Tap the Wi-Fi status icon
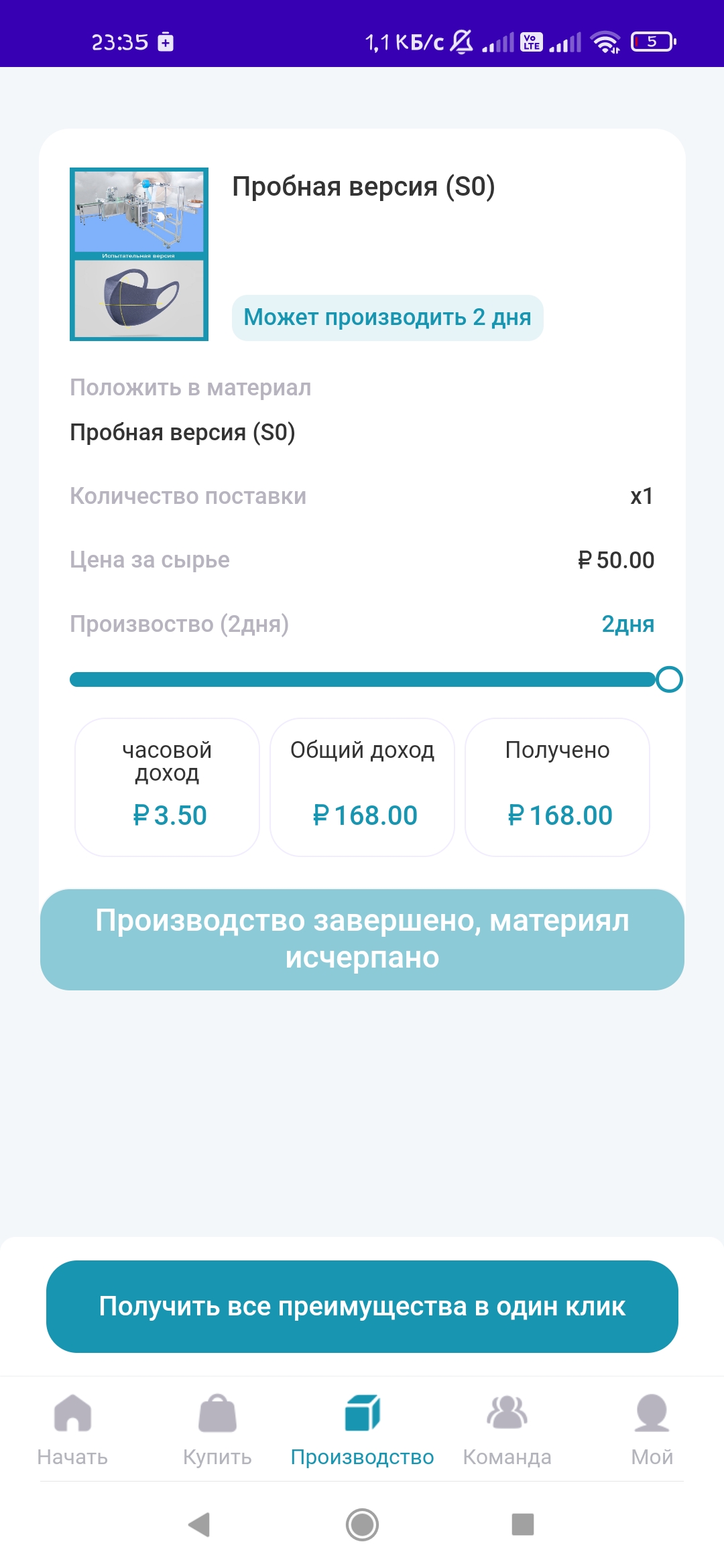The height and width of the screenshot is (1568, 724). tap(605, 42)
